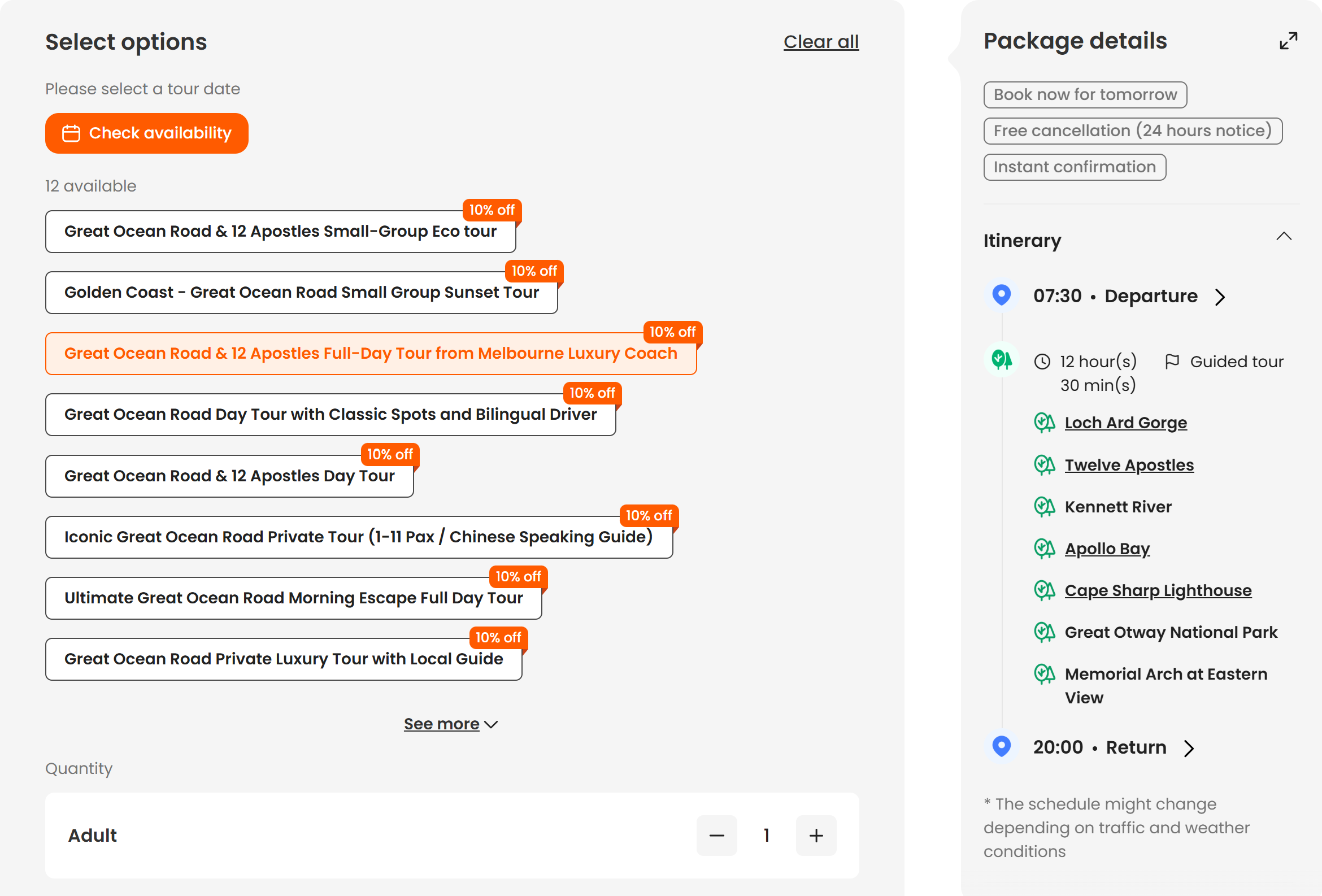Click the green sightseeing stop marker icon

(1001, 359)
